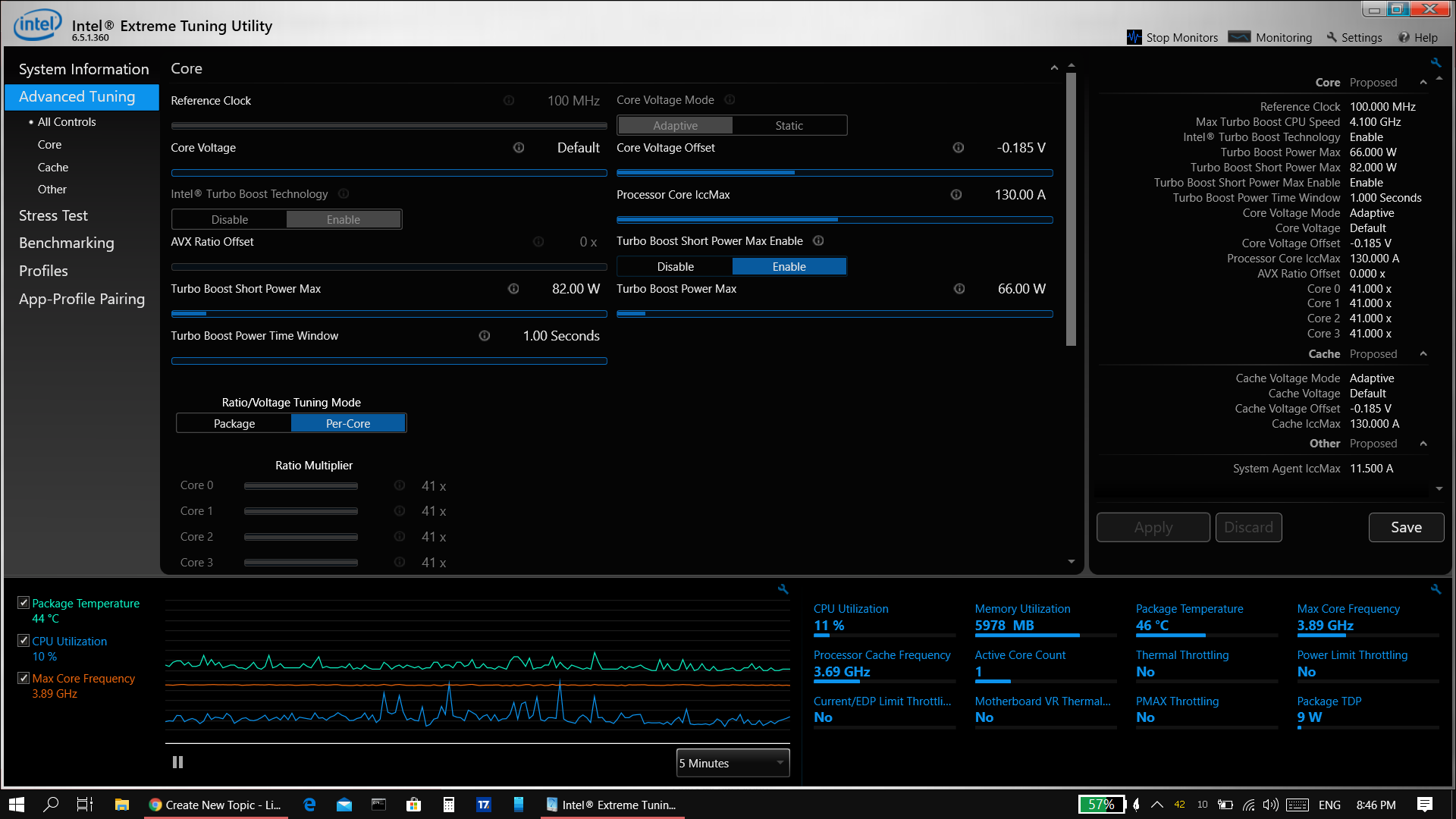Adjust Turbo Boost Power Max slider

834,314
